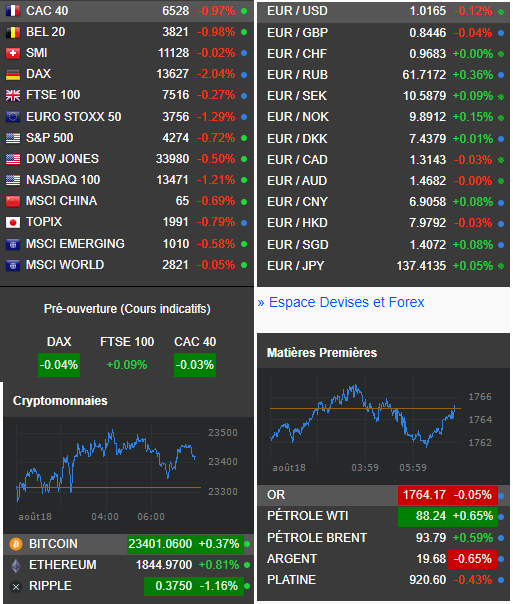513x604 pixels.
Task: Click the TOPIX value 1991
Action: pyautogui.click(x=176, y=222)
